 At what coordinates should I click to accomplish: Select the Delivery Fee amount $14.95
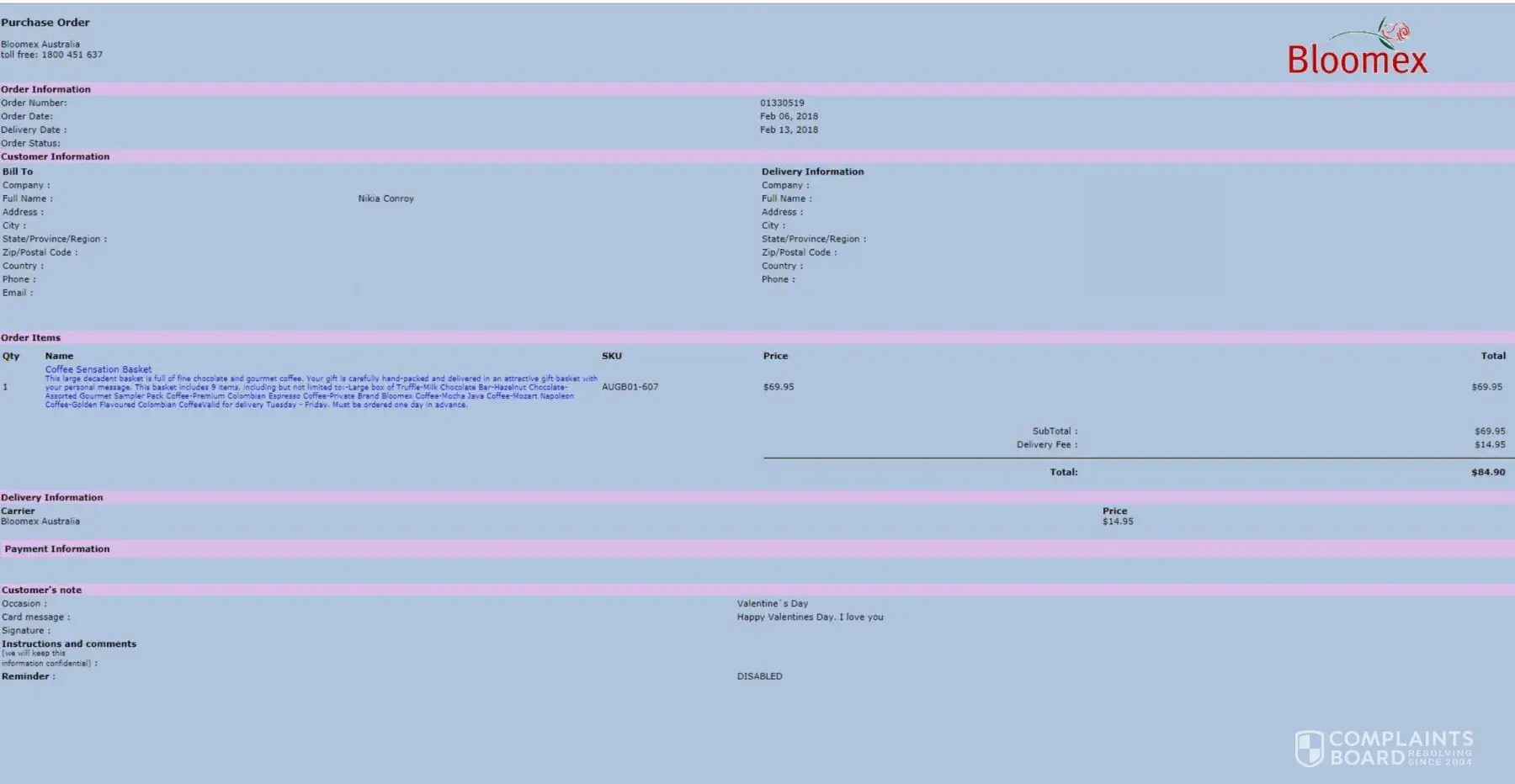point(1490,445)
